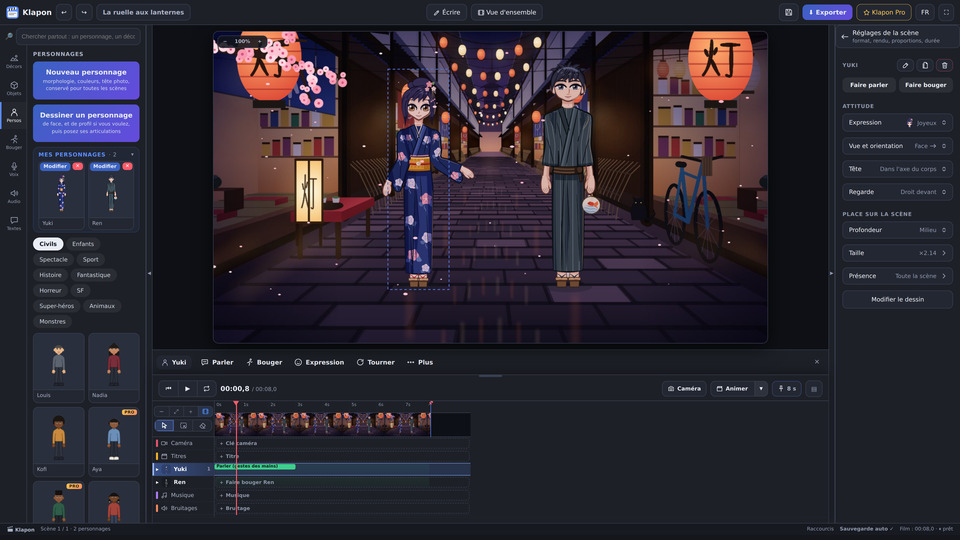Expand the Yuki timeline track
Screen dimensions: 960x540
(157, 469)
